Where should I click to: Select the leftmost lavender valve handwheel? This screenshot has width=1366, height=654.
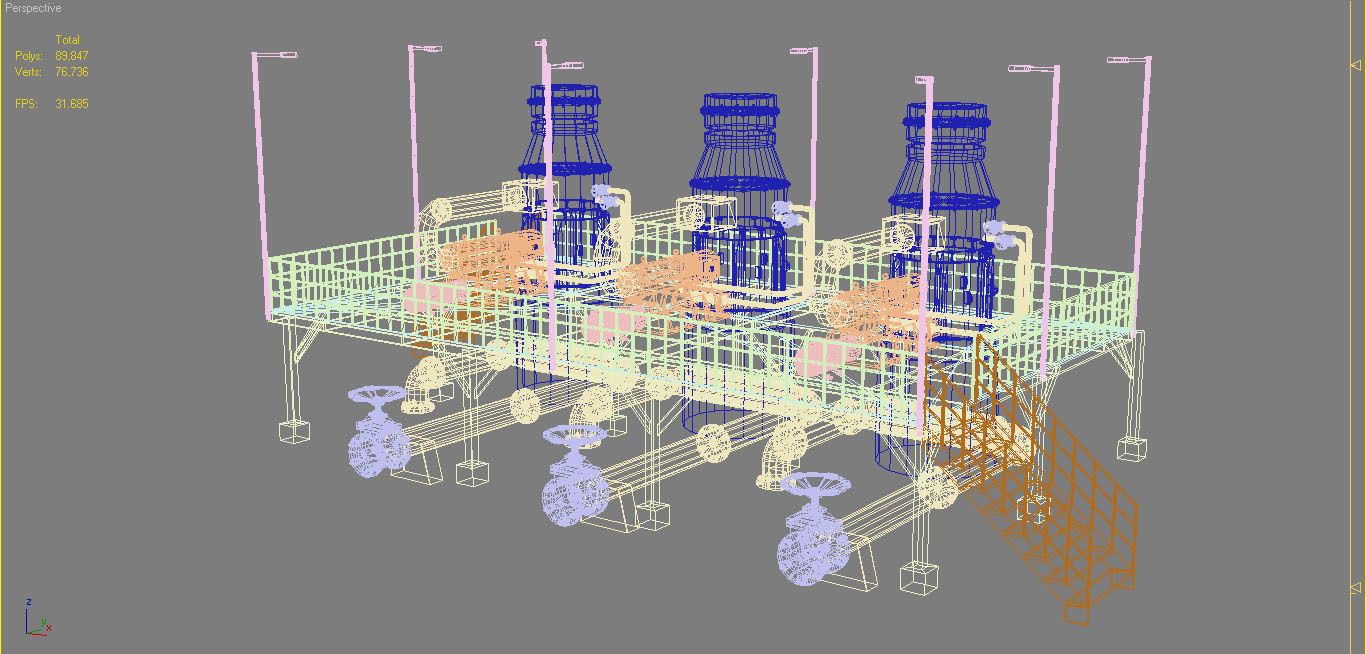(375, 397)
